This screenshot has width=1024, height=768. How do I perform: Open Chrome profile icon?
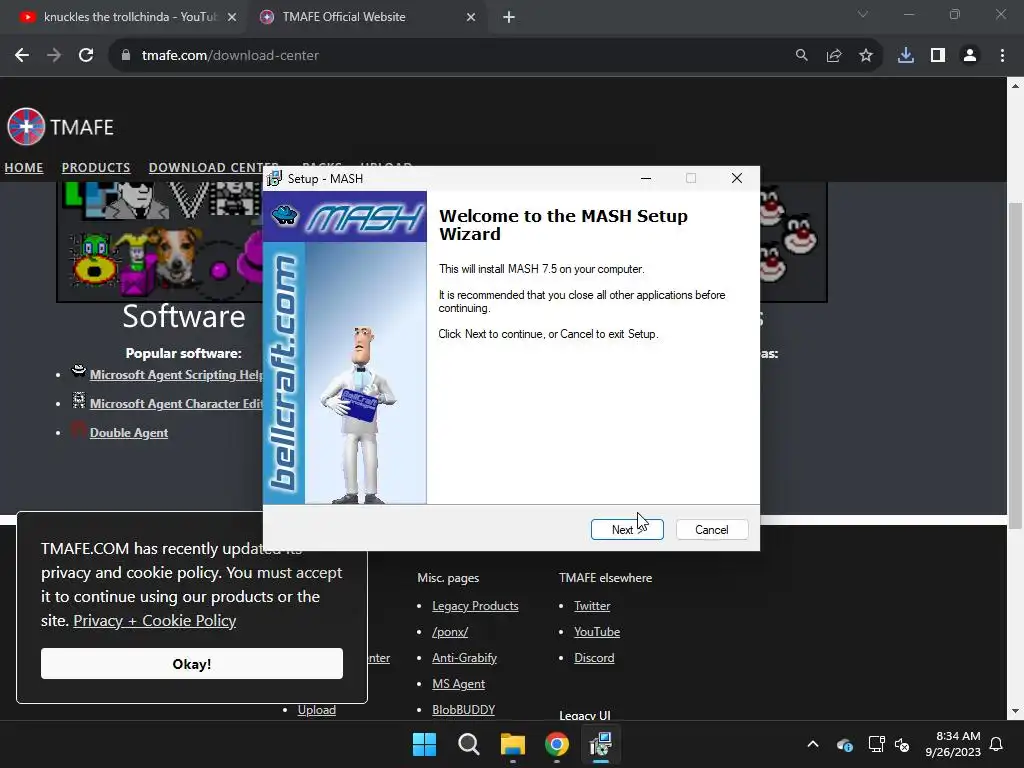(970, 56)
